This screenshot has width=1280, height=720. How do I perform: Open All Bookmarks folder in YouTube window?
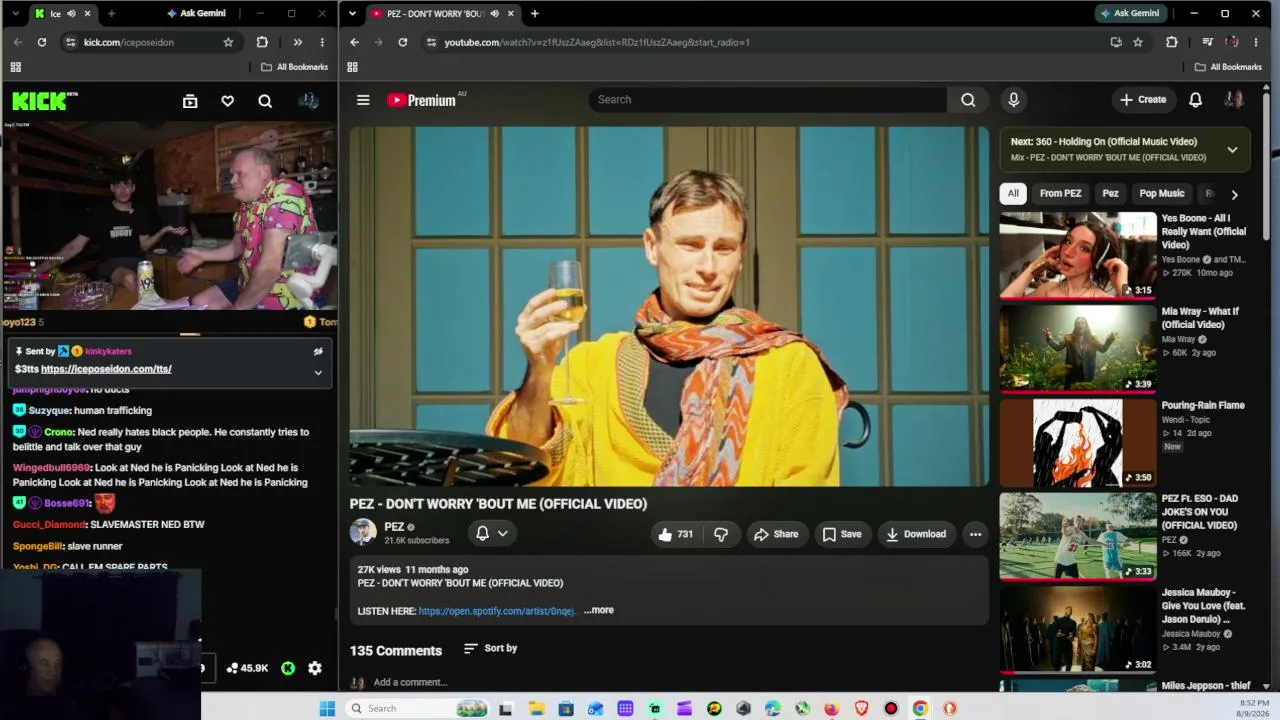pyautogui.click(x=1228, y=67)
